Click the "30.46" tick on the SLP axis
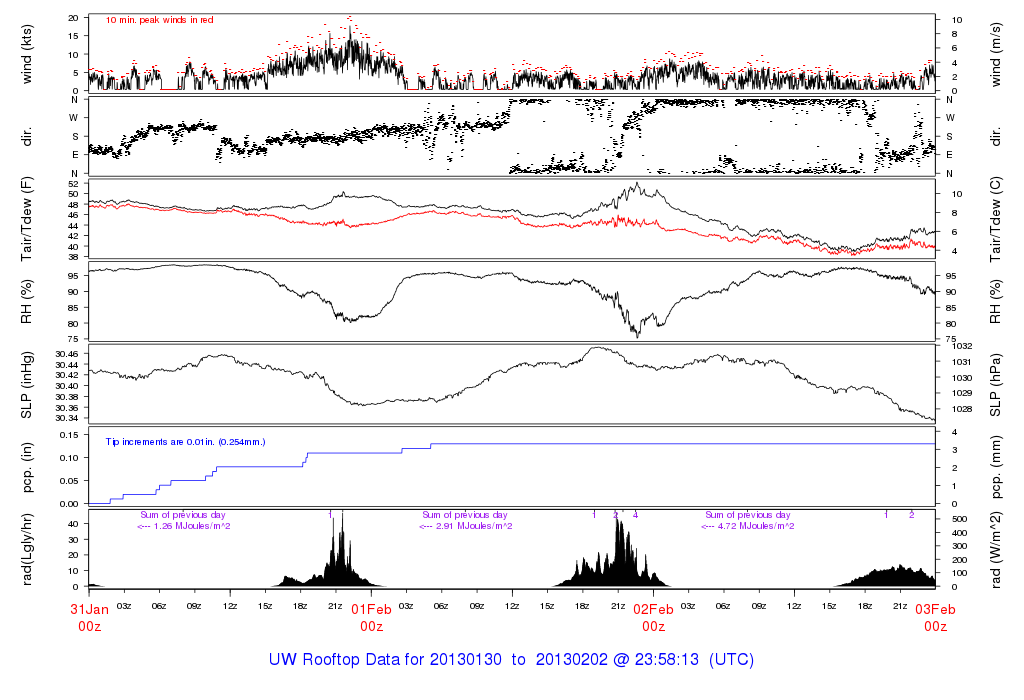The image size is (1024, 700). [x=67, y=354]
